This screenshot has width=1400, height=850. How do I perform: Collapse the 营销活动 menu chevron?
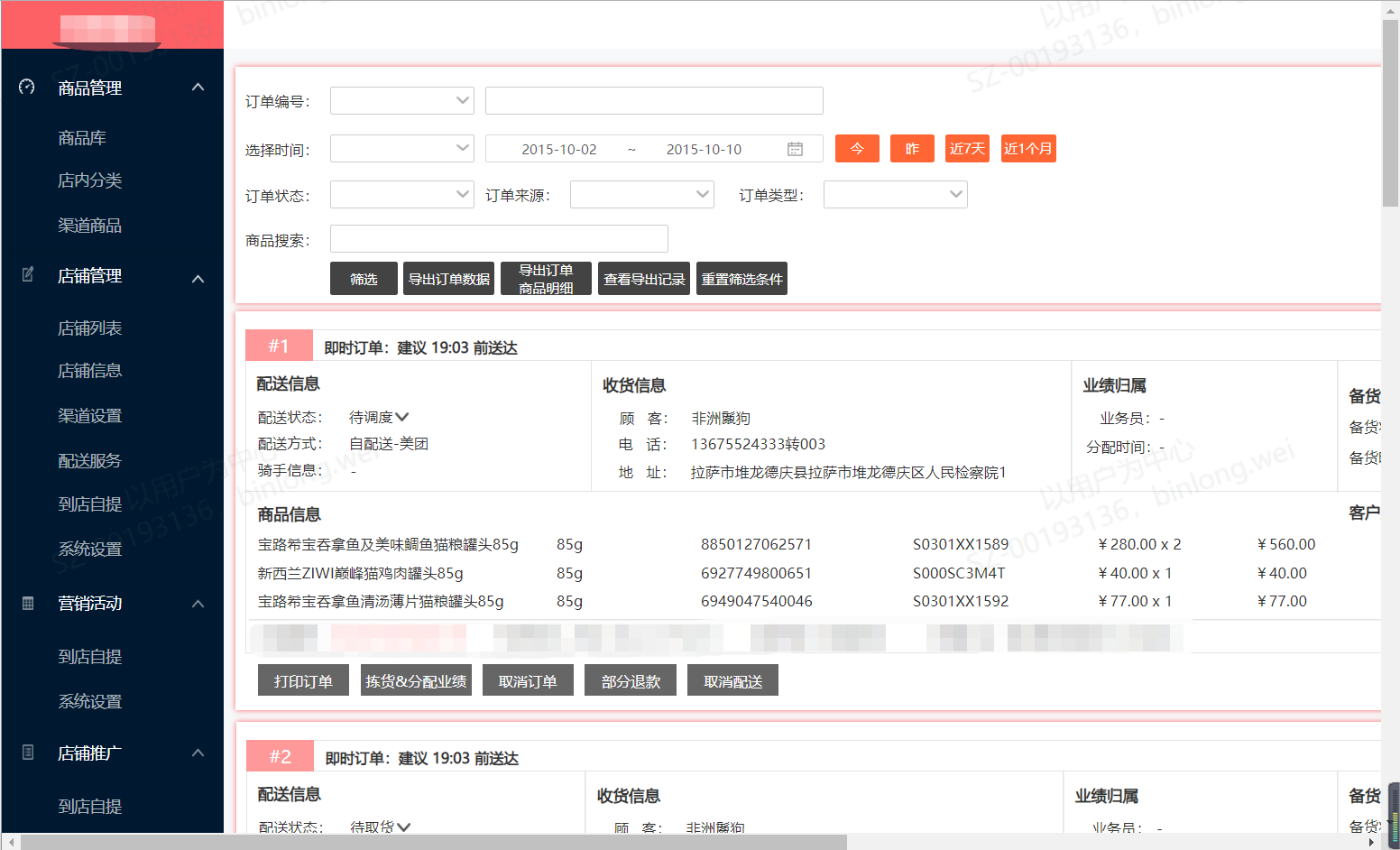point(198,603)
